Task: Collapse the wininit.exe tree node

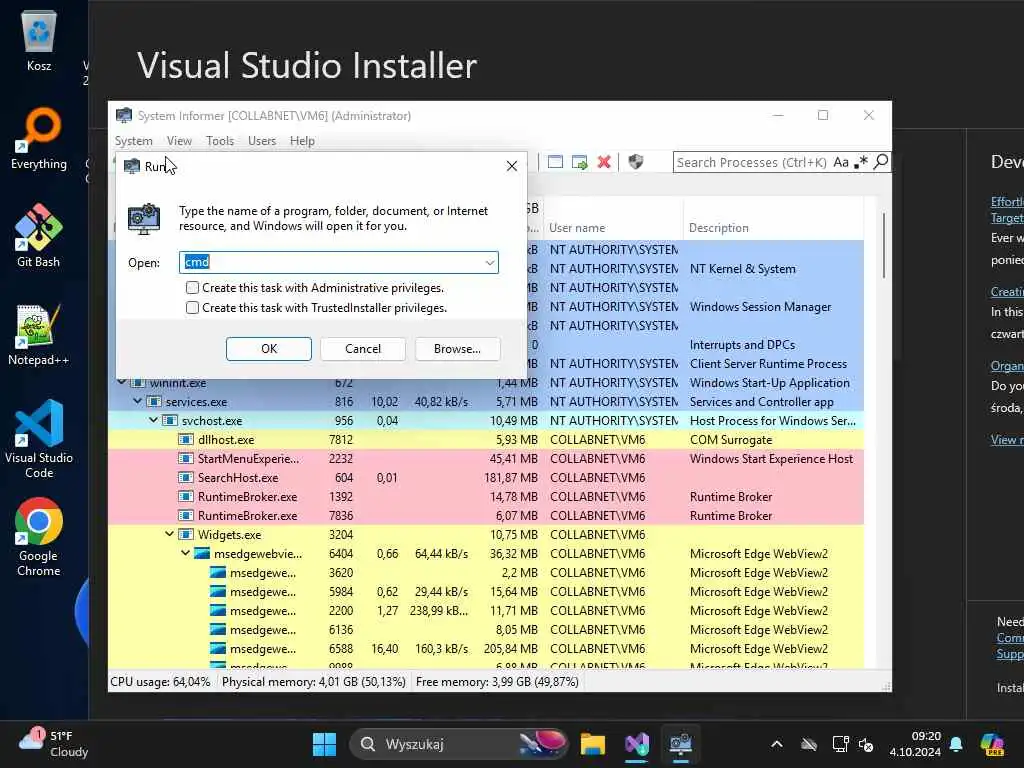Action: (121, 382)
